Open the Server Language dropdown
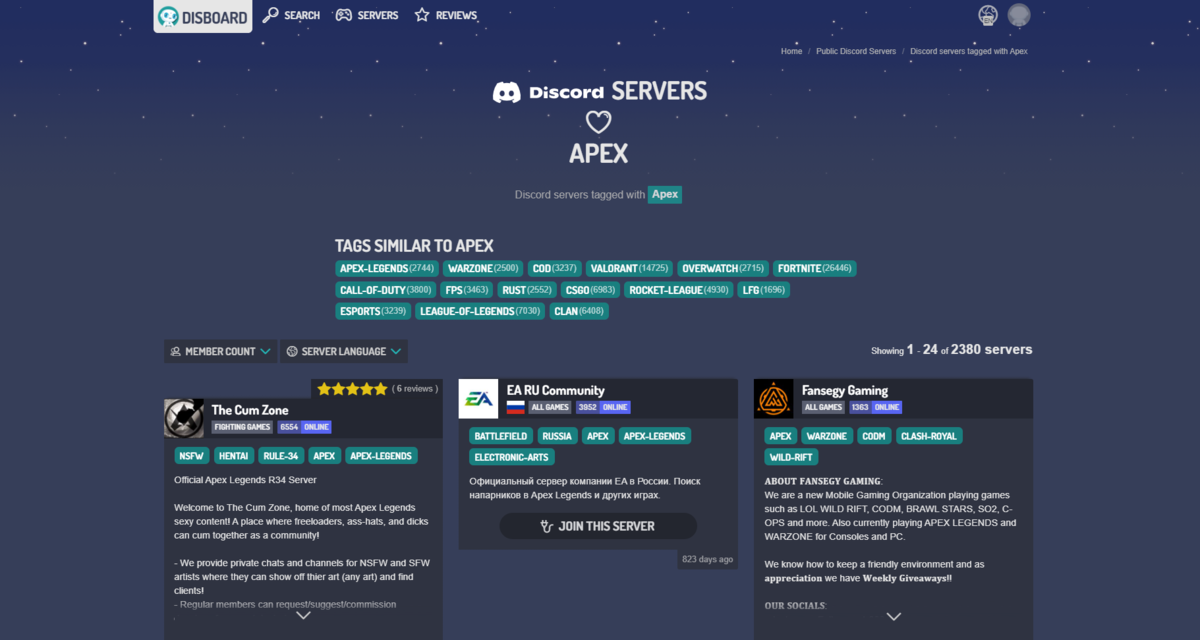 [344, 351]
